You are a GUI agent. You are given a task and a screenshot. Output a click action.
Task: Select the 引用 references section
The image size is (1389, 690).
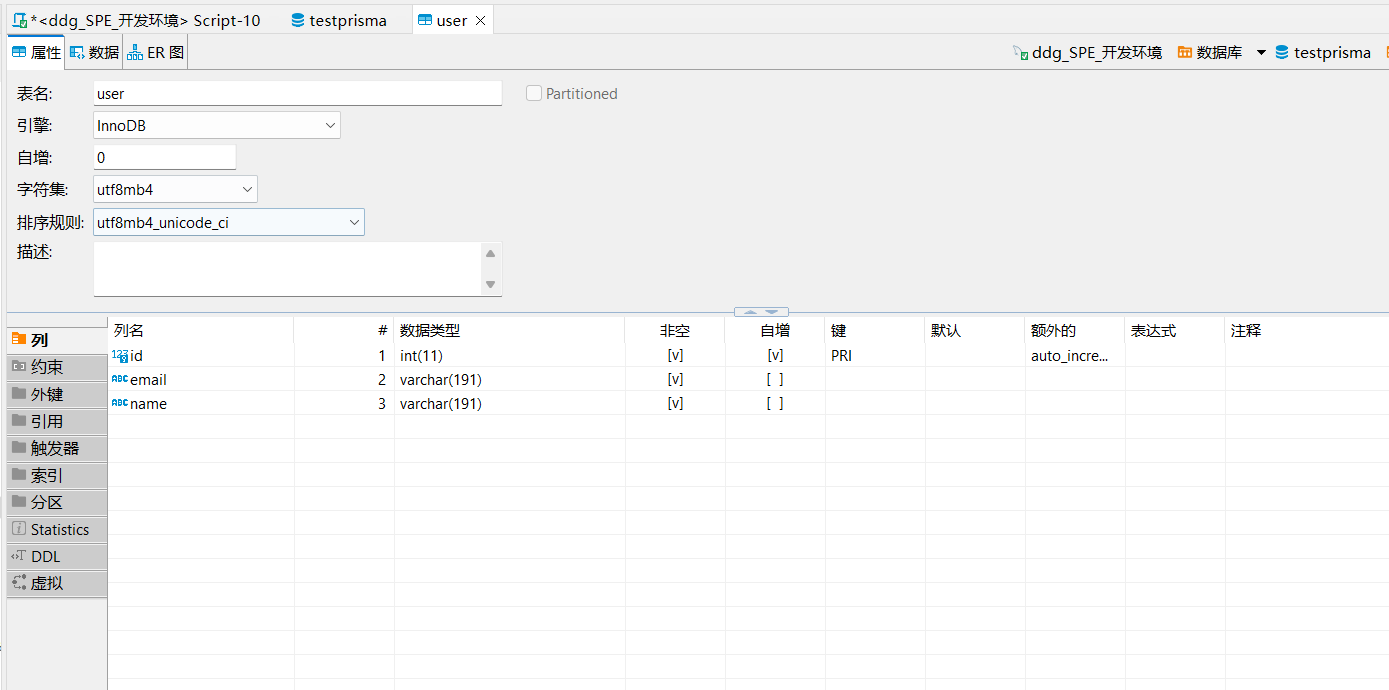click(57, 421)
